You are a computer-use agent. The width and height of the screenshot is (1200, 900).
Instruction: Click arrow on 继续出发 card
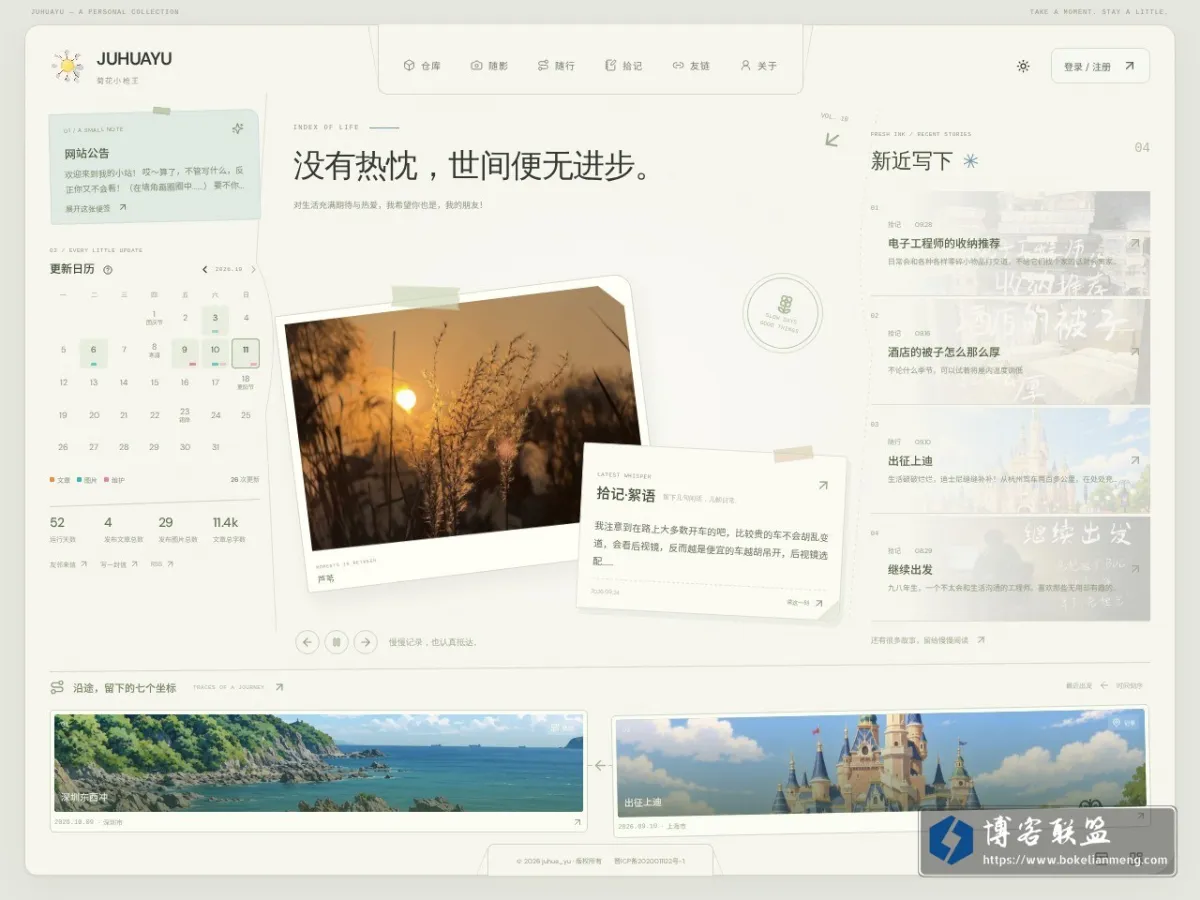point(1135,568)
